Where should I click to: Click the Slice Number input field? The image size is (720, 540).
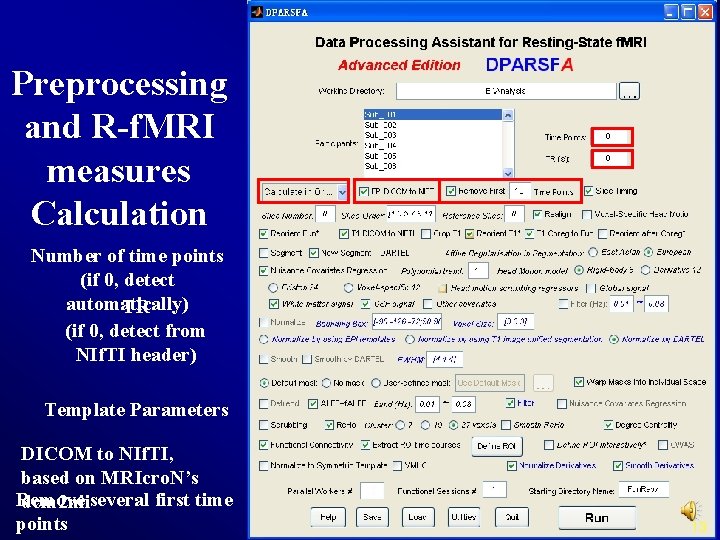pos(325,214)
